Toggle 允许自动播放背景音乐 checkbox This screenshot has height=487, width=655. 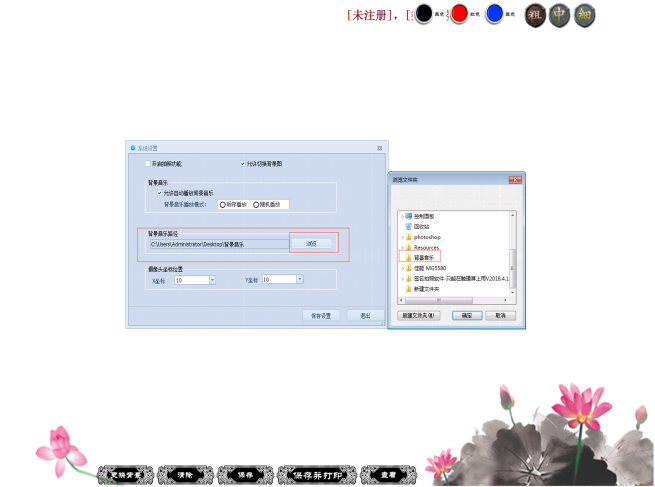pyautogui.click(x=158, y=192)
